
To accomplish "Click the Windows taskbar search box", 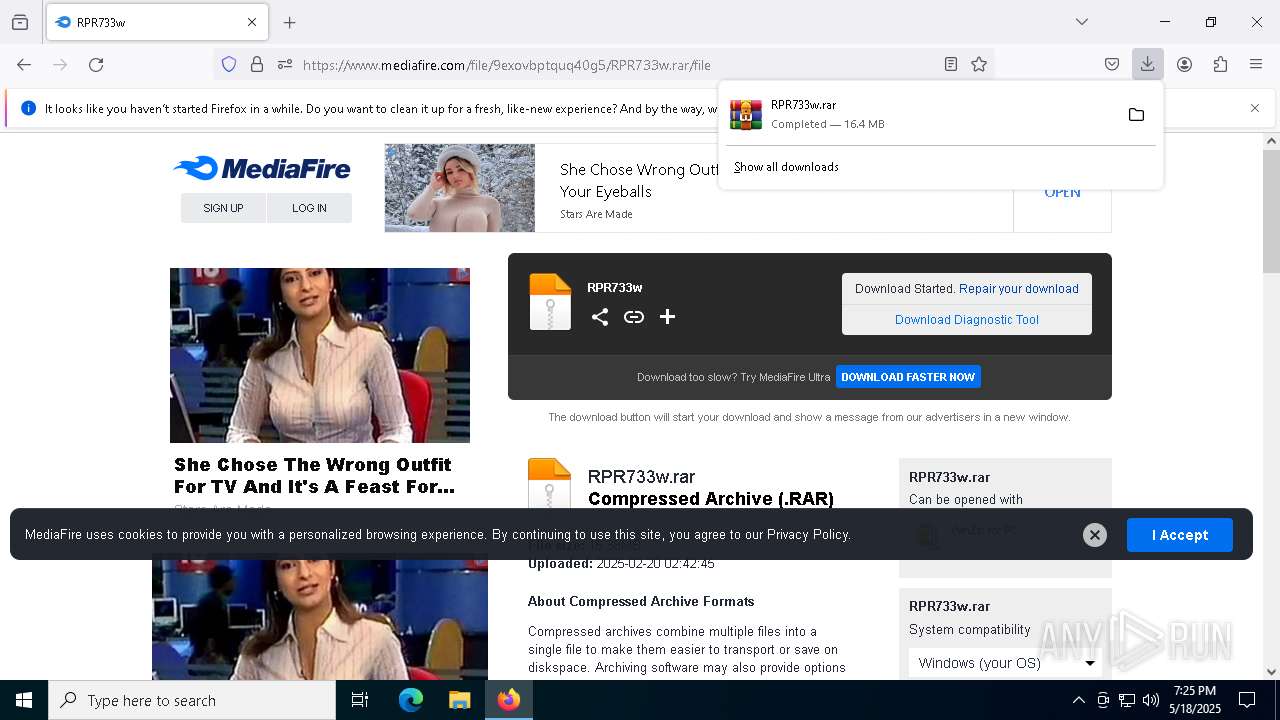I will (192, 700).
